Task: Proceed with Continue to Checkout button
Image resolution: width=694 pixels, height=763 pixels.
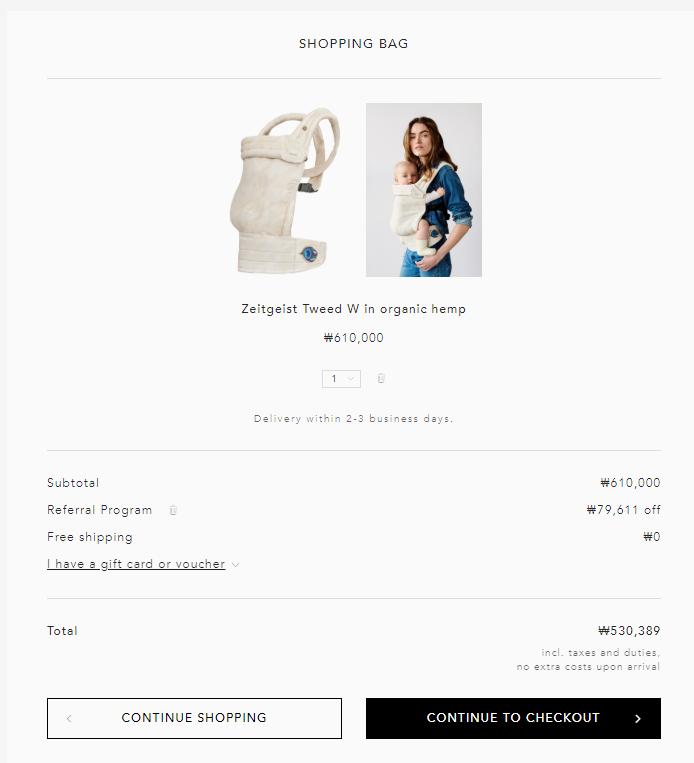Action: pos(513,718)
